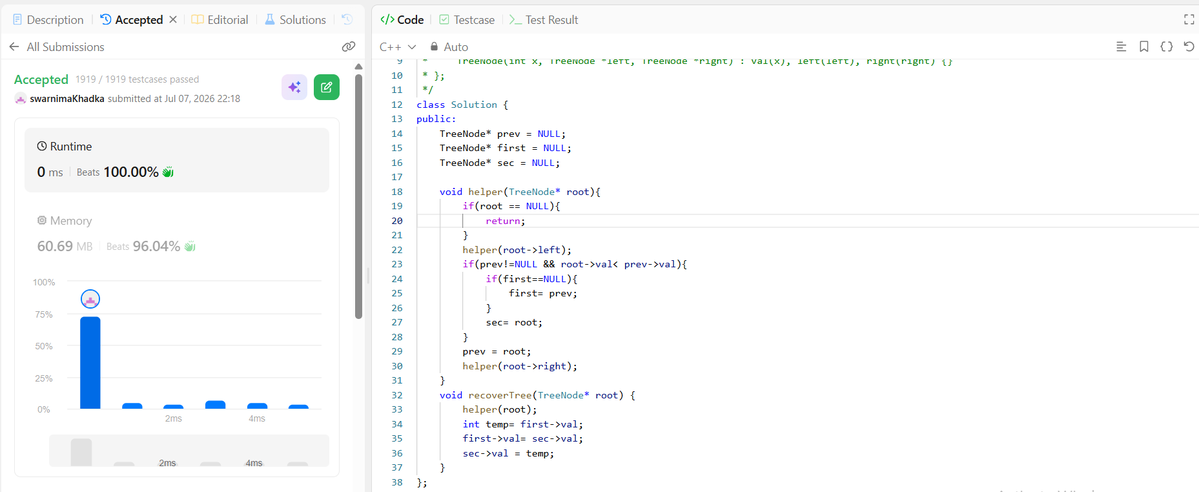This screenshot has height=492, width=1199.
Task: Click 'void recoverTree' function line
Action: pyautogui.click(x=538, y=395)
